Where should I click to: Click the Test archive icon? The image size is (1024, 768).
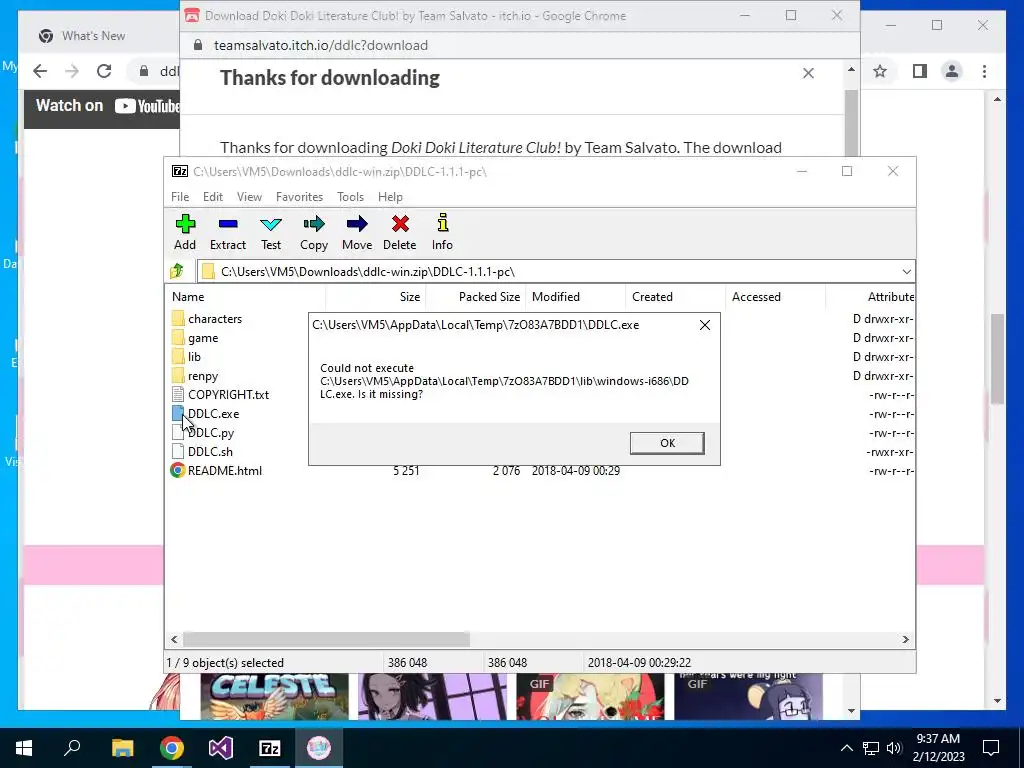click(x=271, y=232)
